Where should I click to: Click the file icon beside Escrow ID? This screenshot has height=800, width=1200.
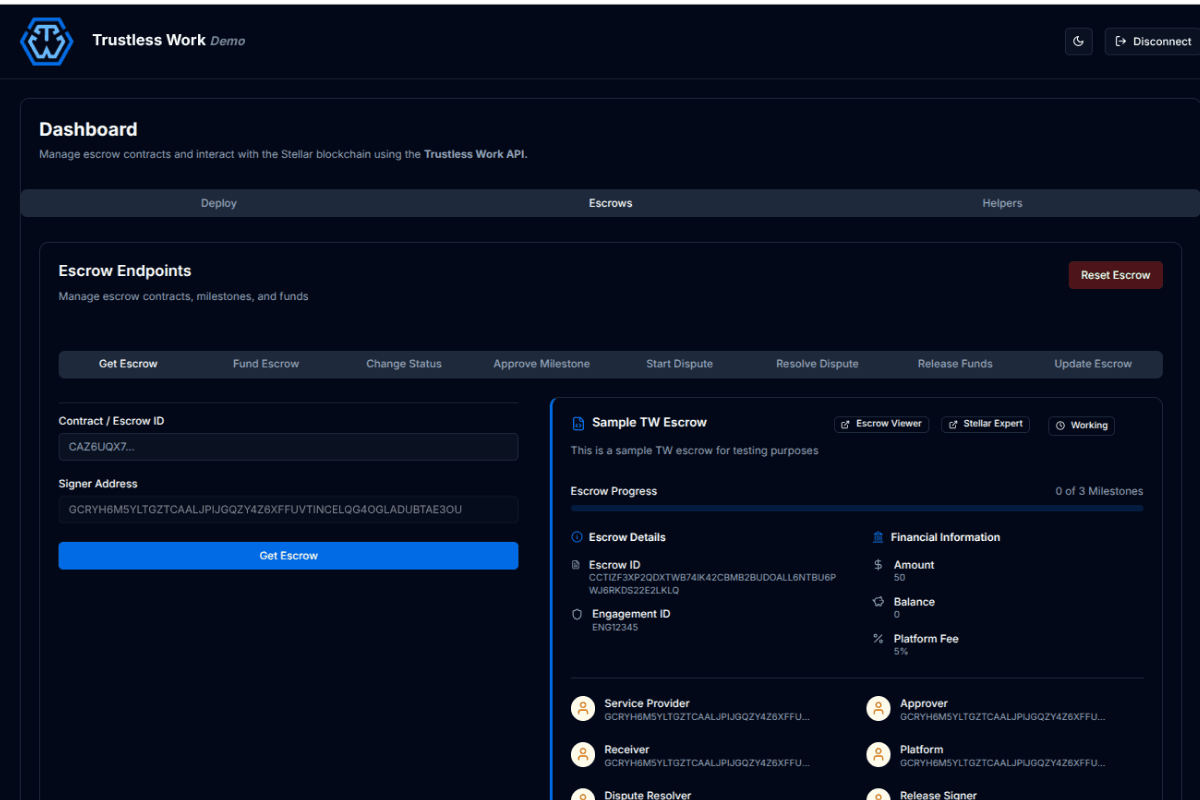[576, 565]
